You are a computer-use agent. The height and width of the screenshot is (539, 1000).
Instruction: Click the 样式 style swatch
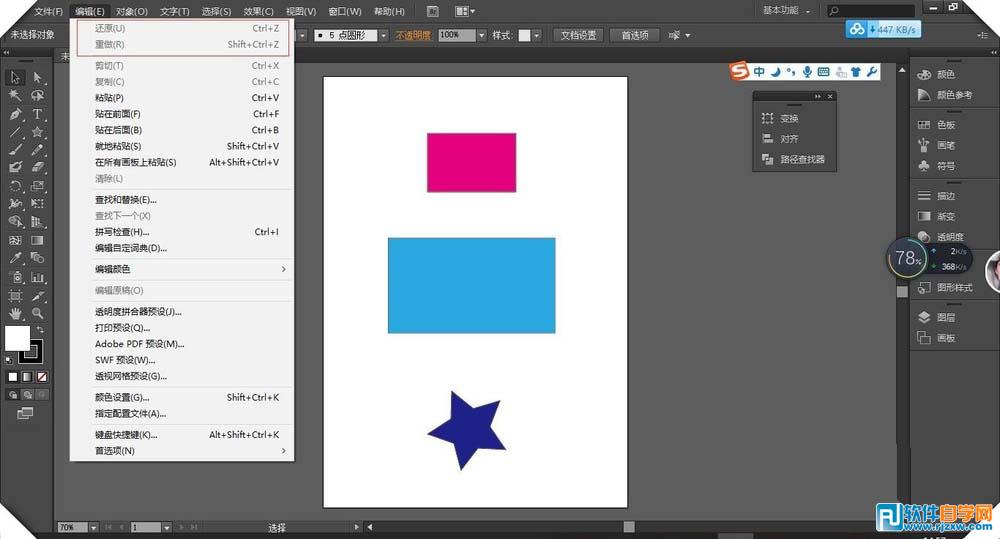pos(524,36)
